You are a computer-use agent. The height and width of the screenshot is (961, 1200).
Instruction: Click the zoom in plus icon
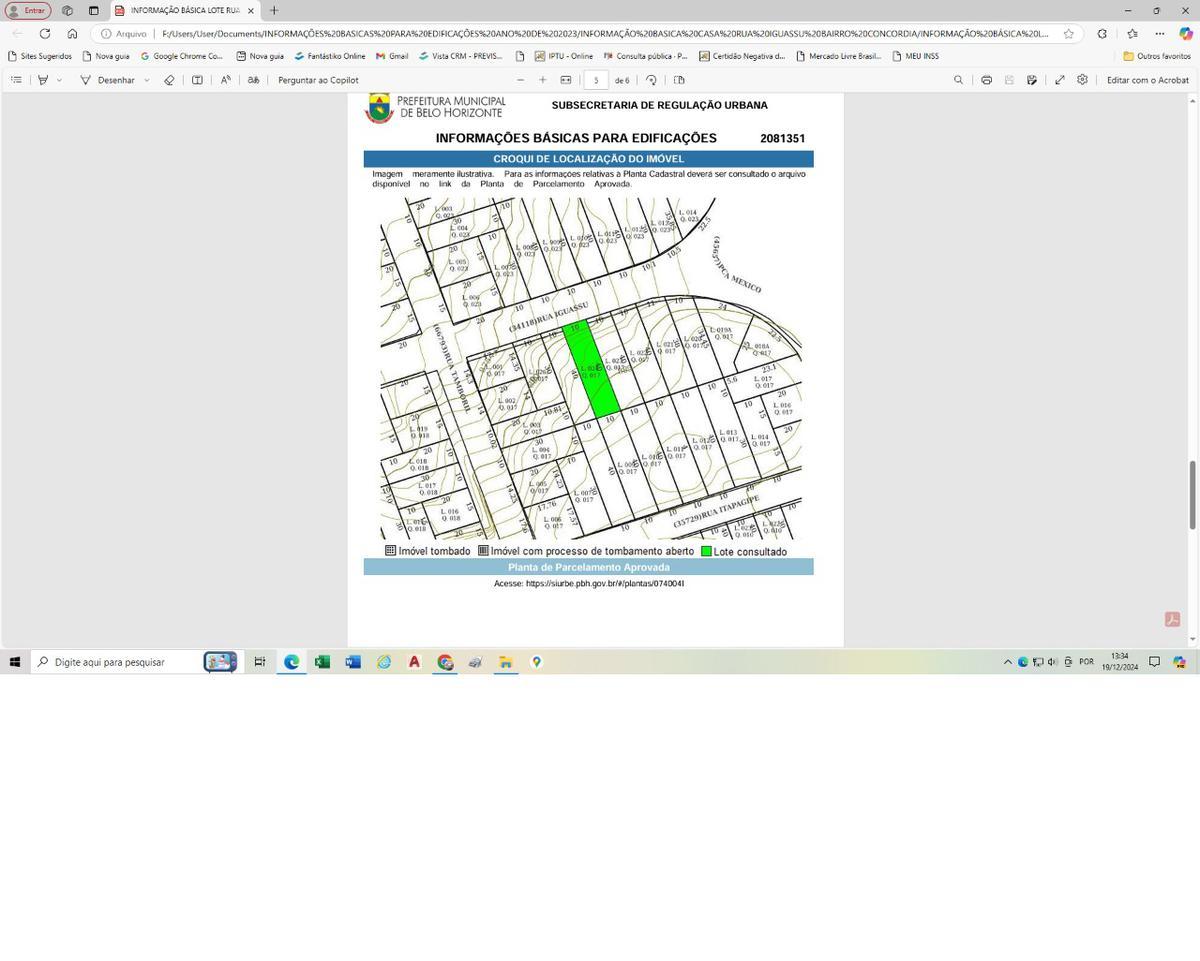[542, 80]
